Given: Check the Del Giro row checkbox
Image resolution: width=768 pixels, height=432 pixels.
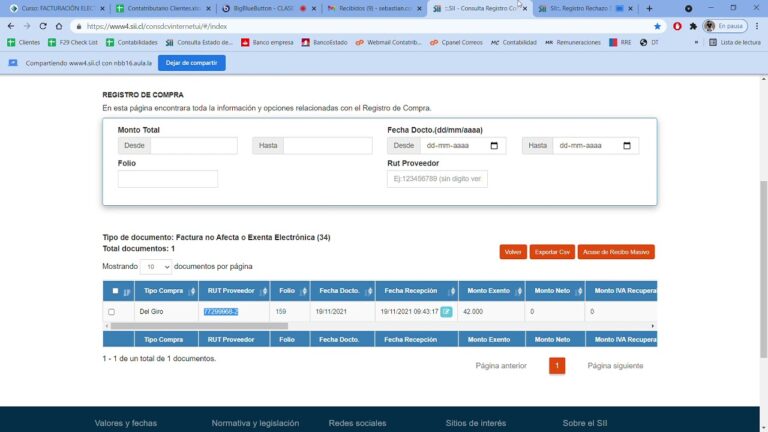Looking at the screenshot, I should pyautogui.click(x=112, y=312).
